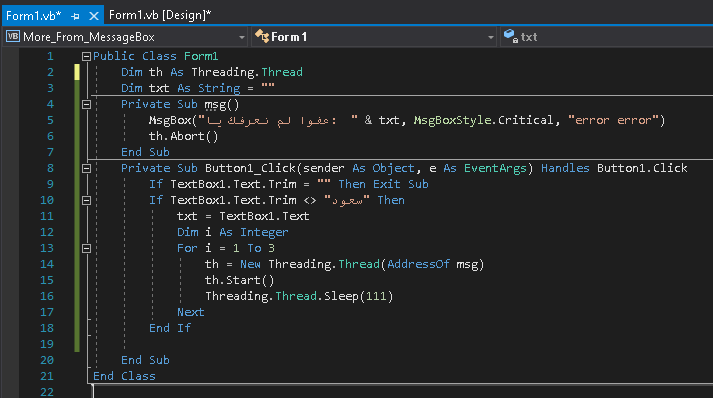The height and width of the screenshot is (398, 713).
Task: Place cursor at End Class line
Action: [124, 376]
